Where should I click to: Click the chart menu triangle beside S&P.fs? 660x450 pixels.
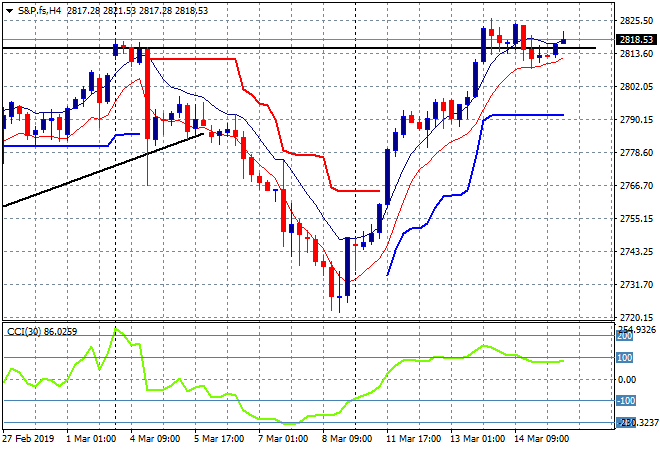point(9,11)
